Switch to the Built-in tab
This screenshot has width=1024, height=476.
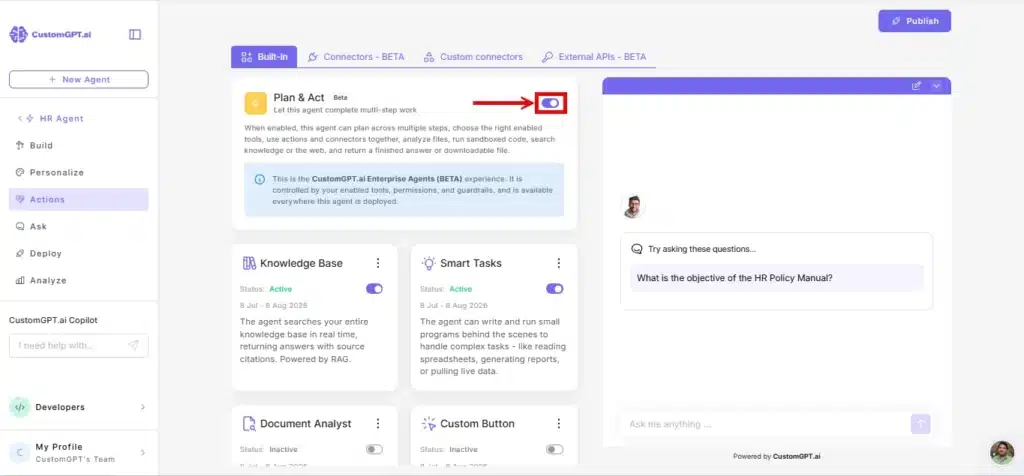click(x=264, y=57)
